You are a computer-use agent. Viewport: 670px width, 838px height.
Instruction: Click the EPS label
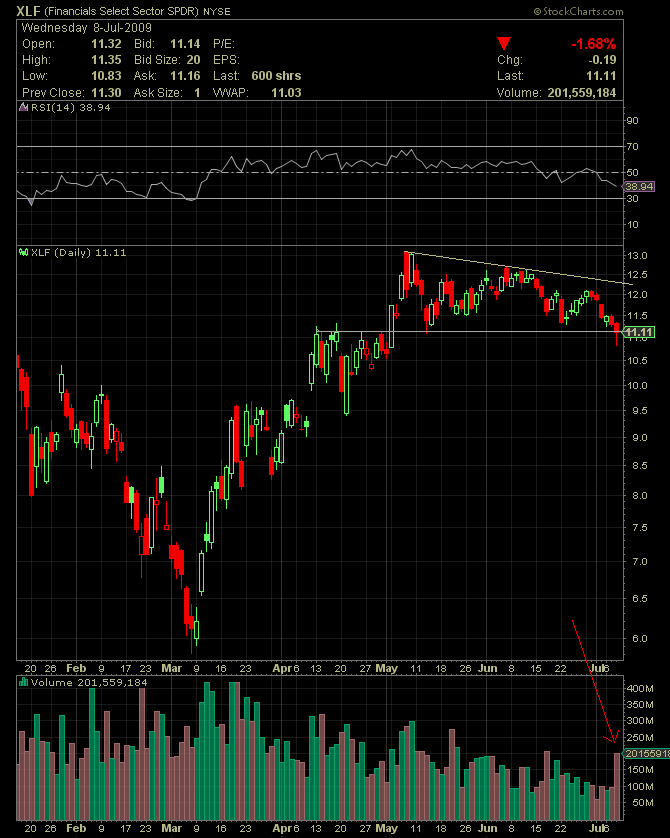(x=226, y=60)
